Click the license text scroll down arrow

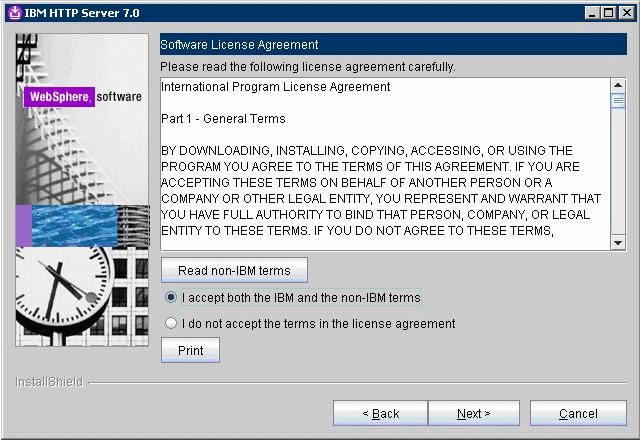pyautogui.click(x=618, y=243)
